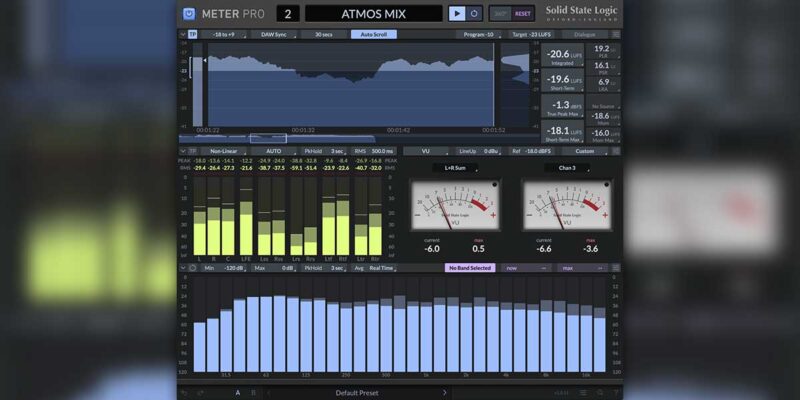Click the 6.9 LRA readout

tap(603, 84)
